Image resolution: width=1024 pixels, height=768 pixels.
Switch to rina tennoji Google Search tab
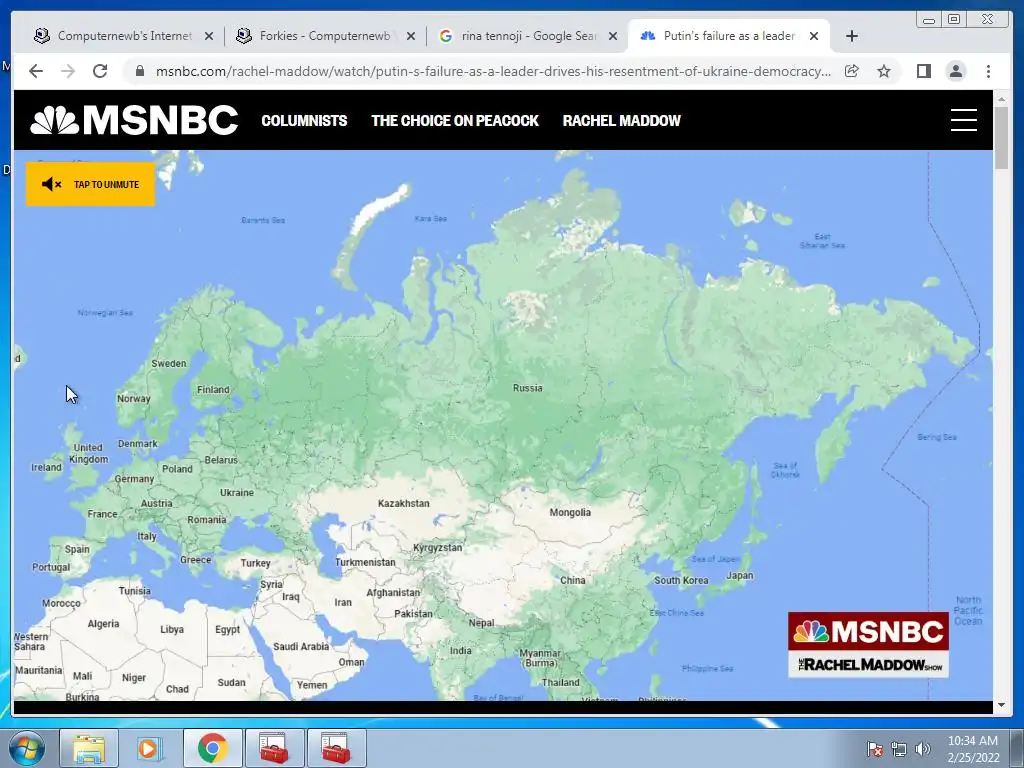528,36
